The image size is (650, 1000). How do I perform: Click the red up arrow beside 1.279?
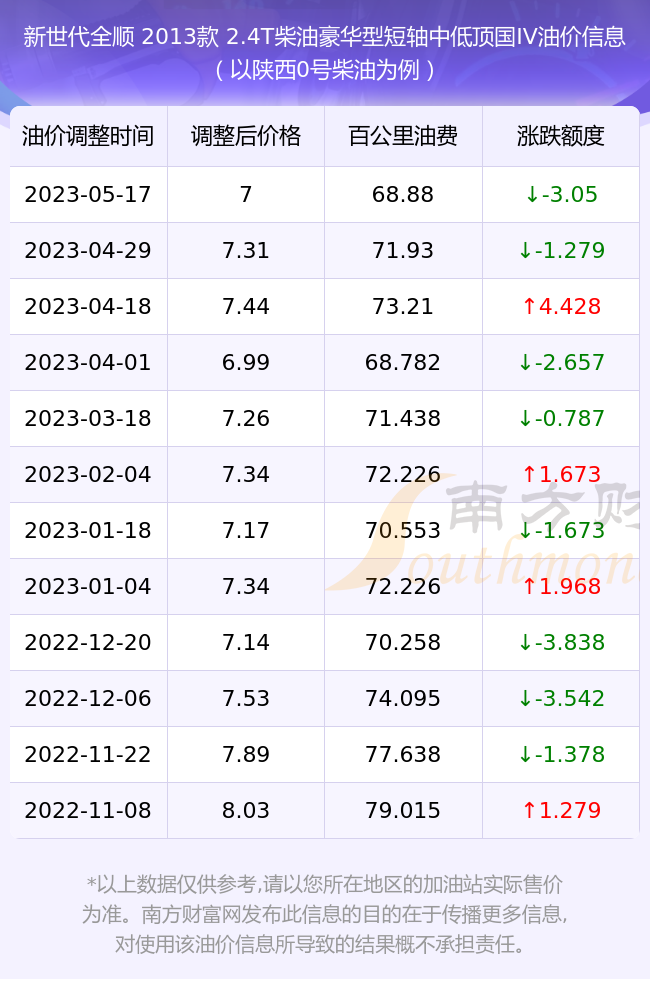(529, 810)
